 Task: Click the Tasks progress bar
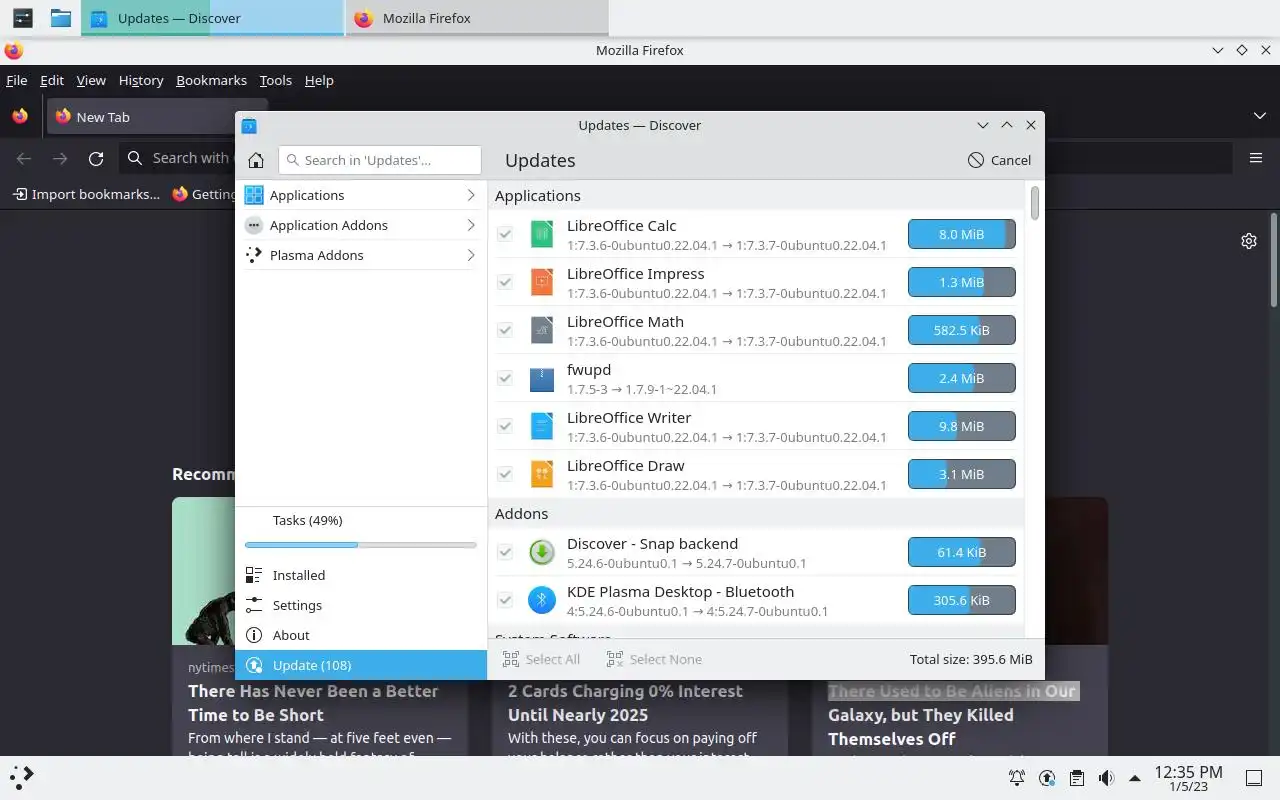(361, 545)
